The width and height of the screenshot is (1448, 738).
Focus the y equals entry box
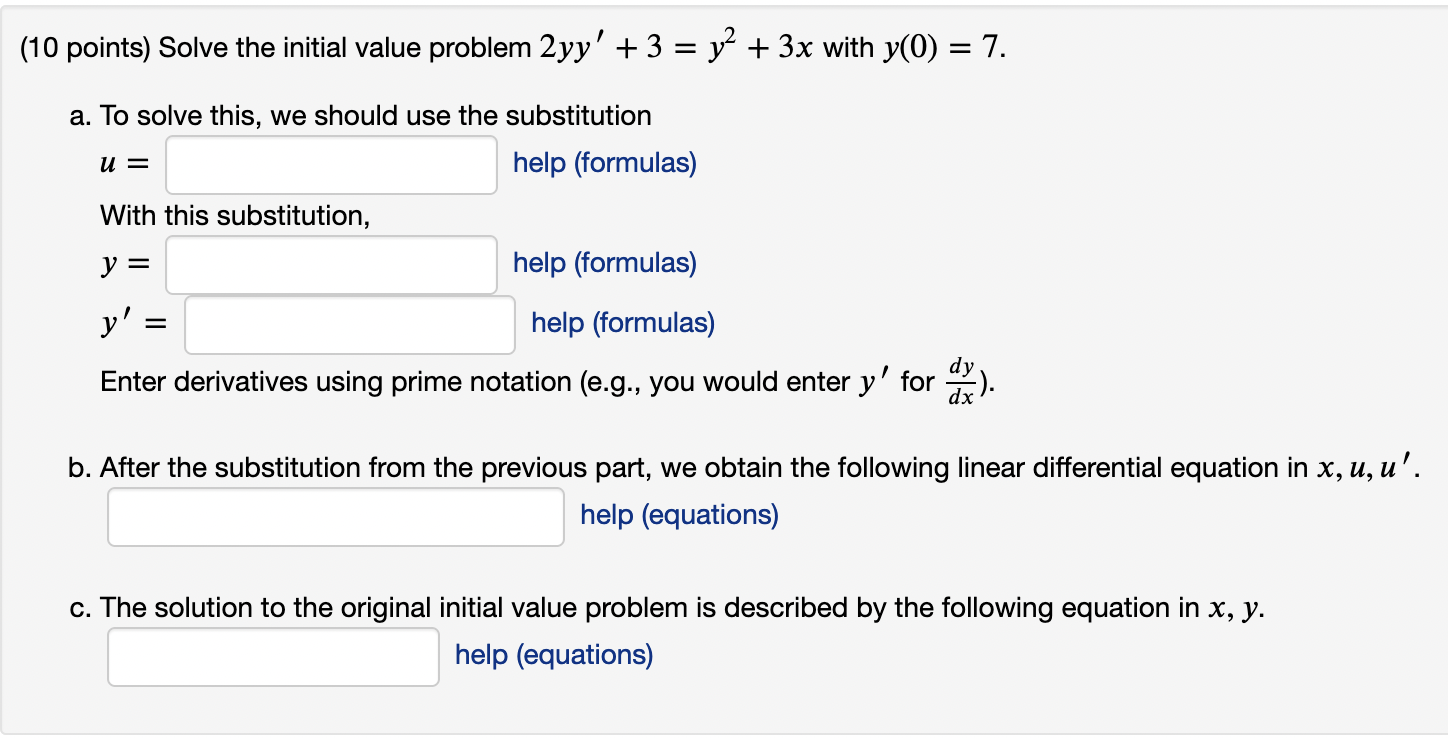coord(330,263)
